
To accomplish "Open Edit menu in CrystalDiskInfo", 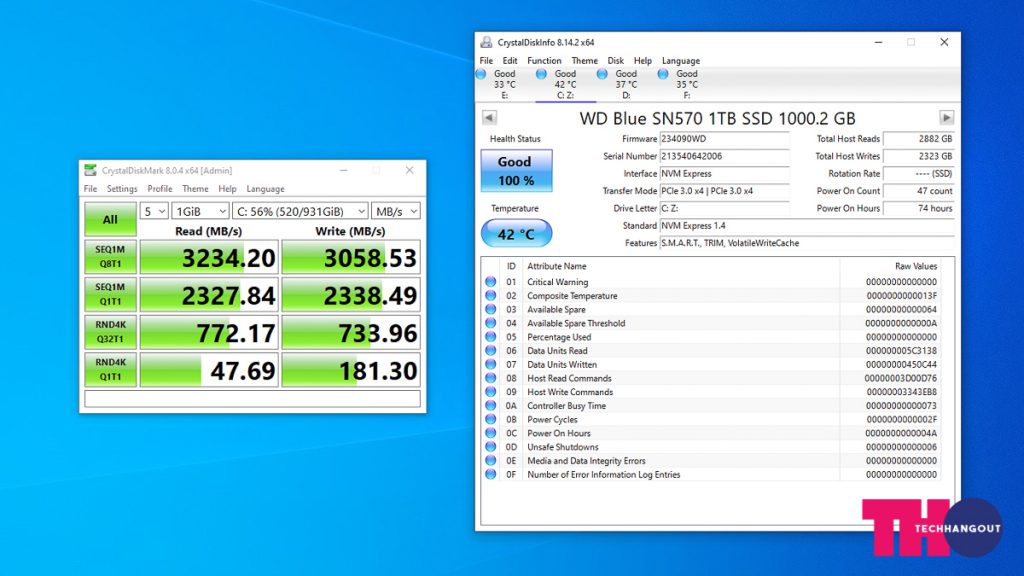I will click(x=510, y=61).
